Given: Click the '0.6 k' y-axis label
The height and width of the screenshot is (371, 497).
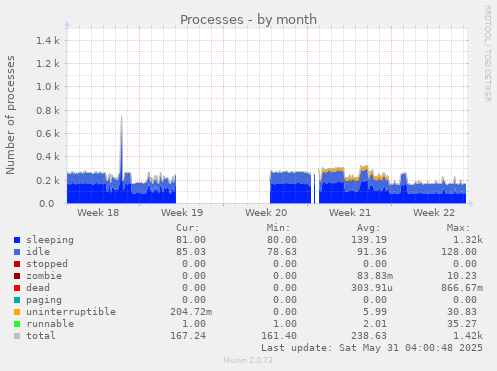Looking at the screenshot, I should click(48, 134).
